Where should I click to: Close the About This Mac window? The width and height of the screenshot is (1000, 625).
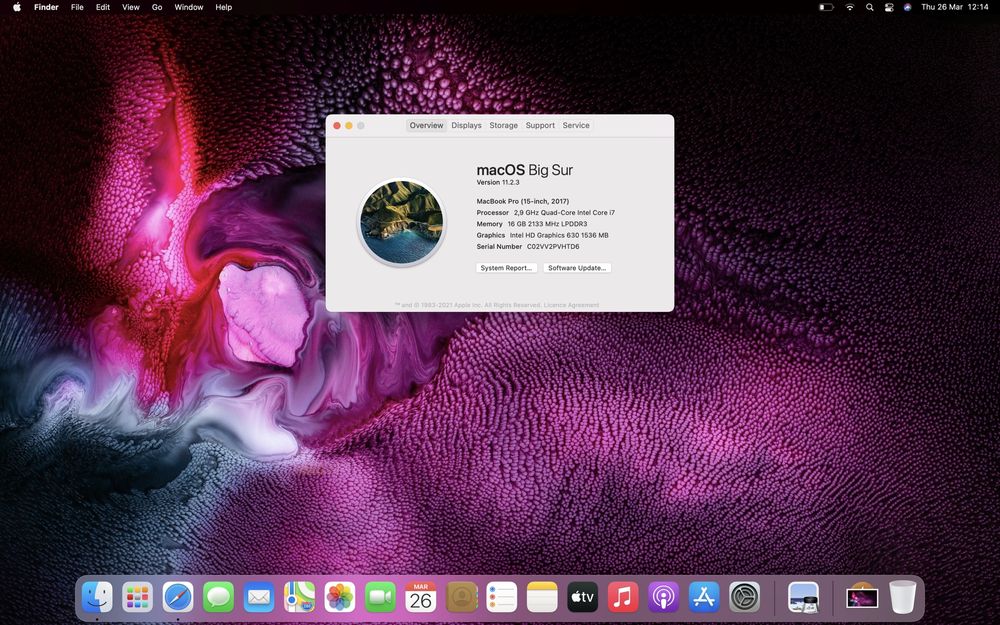pyautogui.click(x=337, y=126)
